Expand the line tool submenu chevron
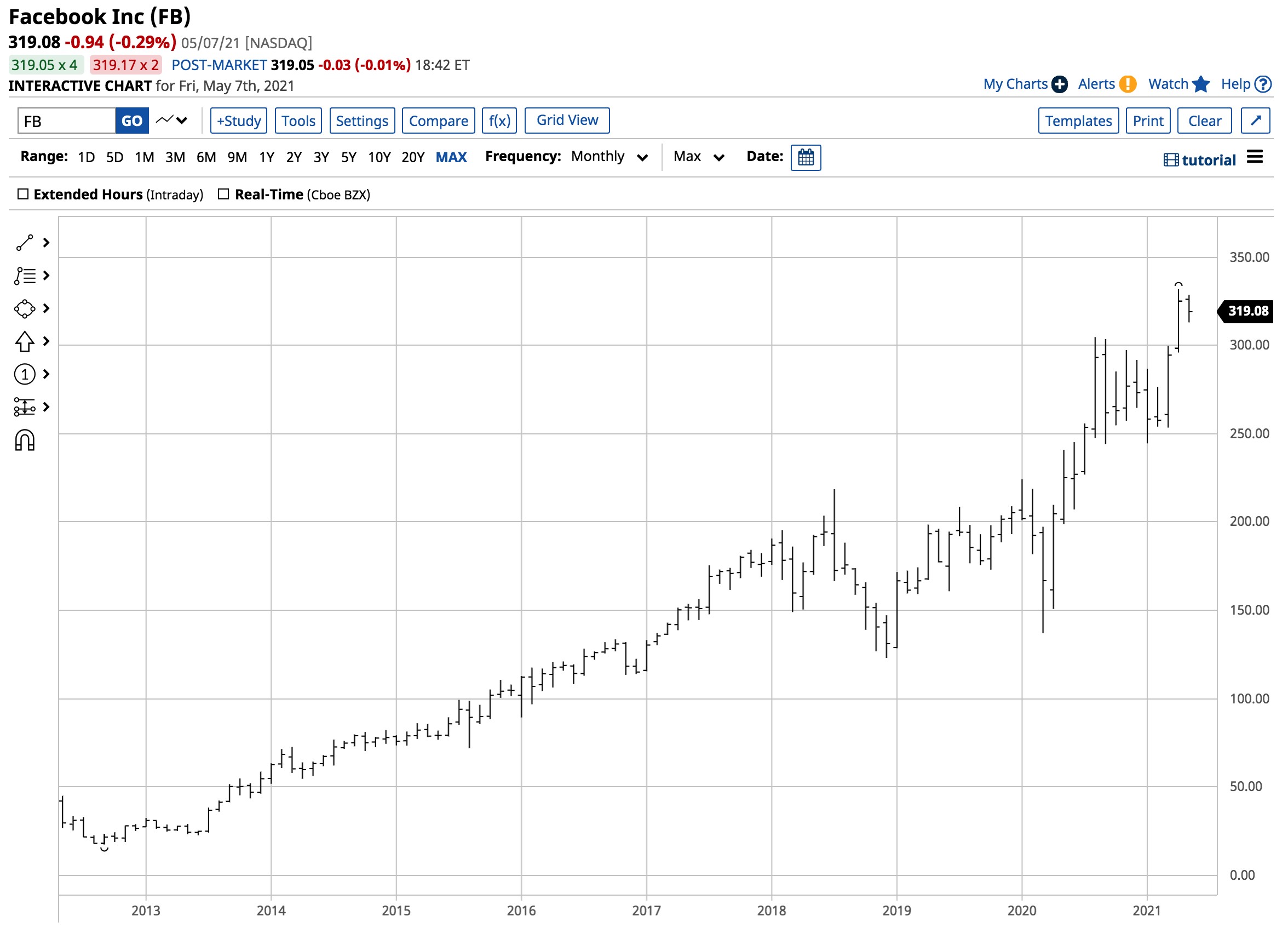This screenshot has height=928, width=1288. coord(47,243)
